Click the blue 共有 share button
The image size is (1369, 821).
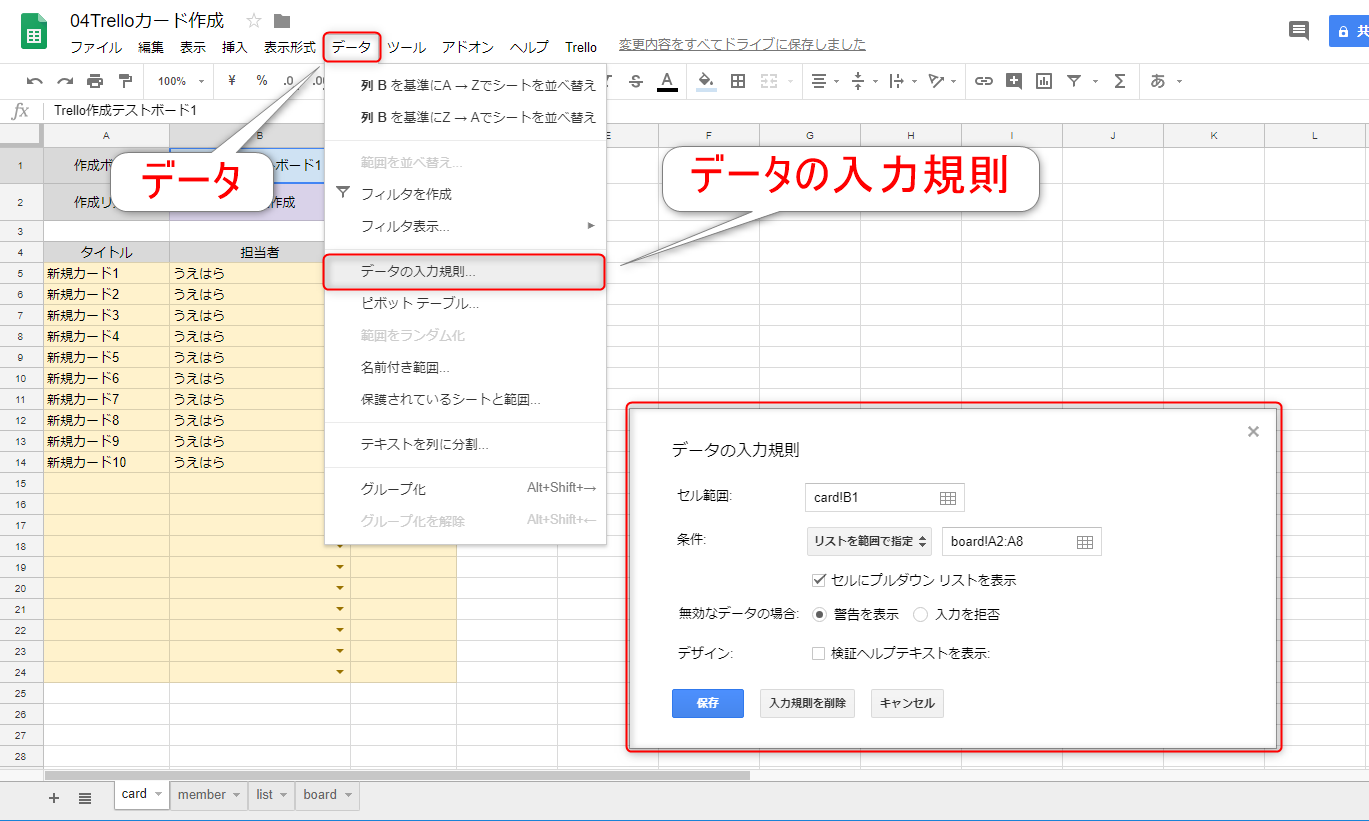click(x=1349, y=31)
